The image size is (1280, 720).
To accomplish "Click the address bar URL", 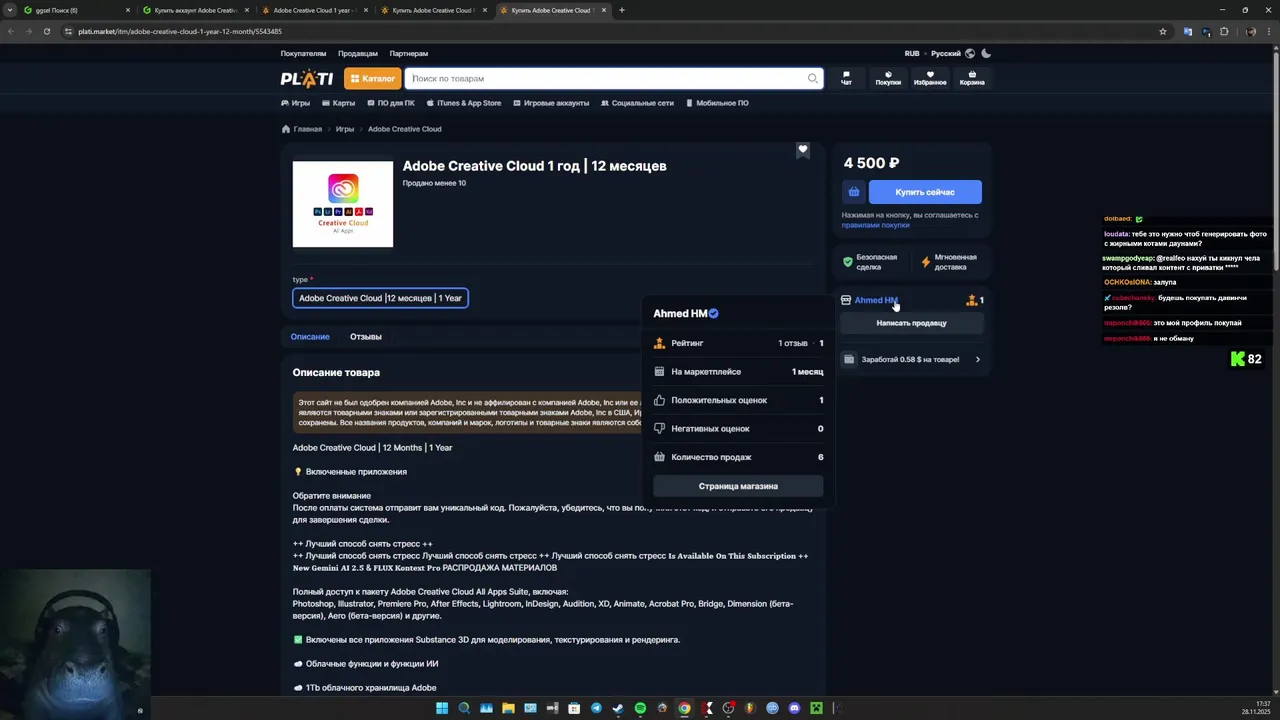I will tap(180, 31).
